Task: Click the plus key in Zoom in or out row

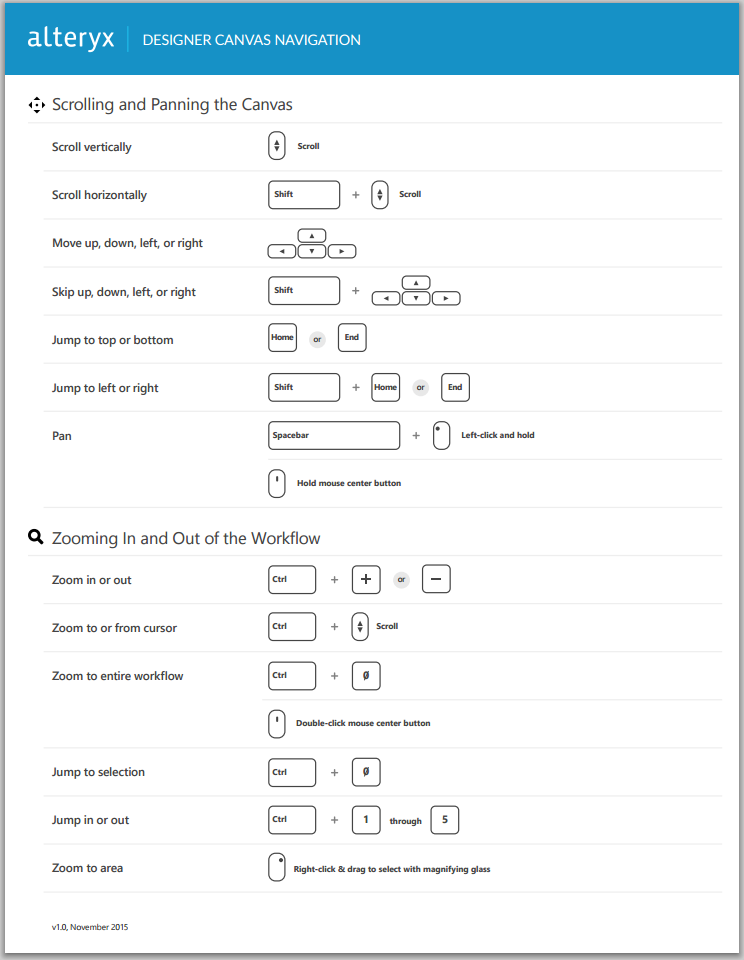Action: [366, 579]
